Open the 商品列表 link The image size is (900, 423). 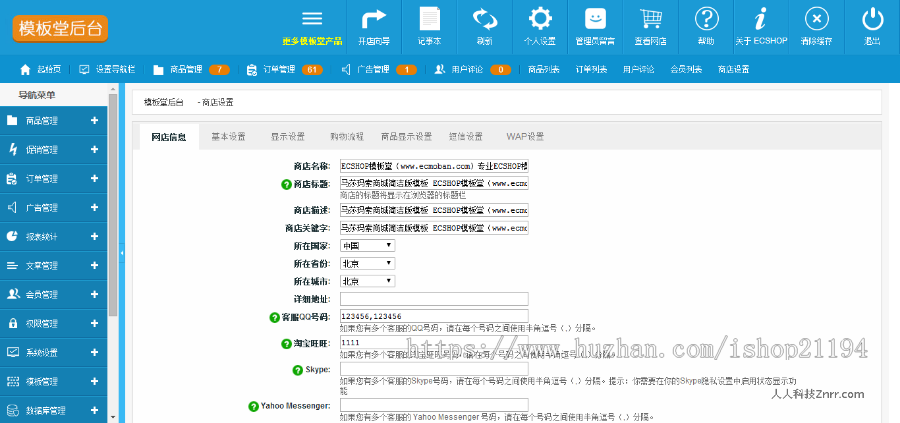pos(544,69)
